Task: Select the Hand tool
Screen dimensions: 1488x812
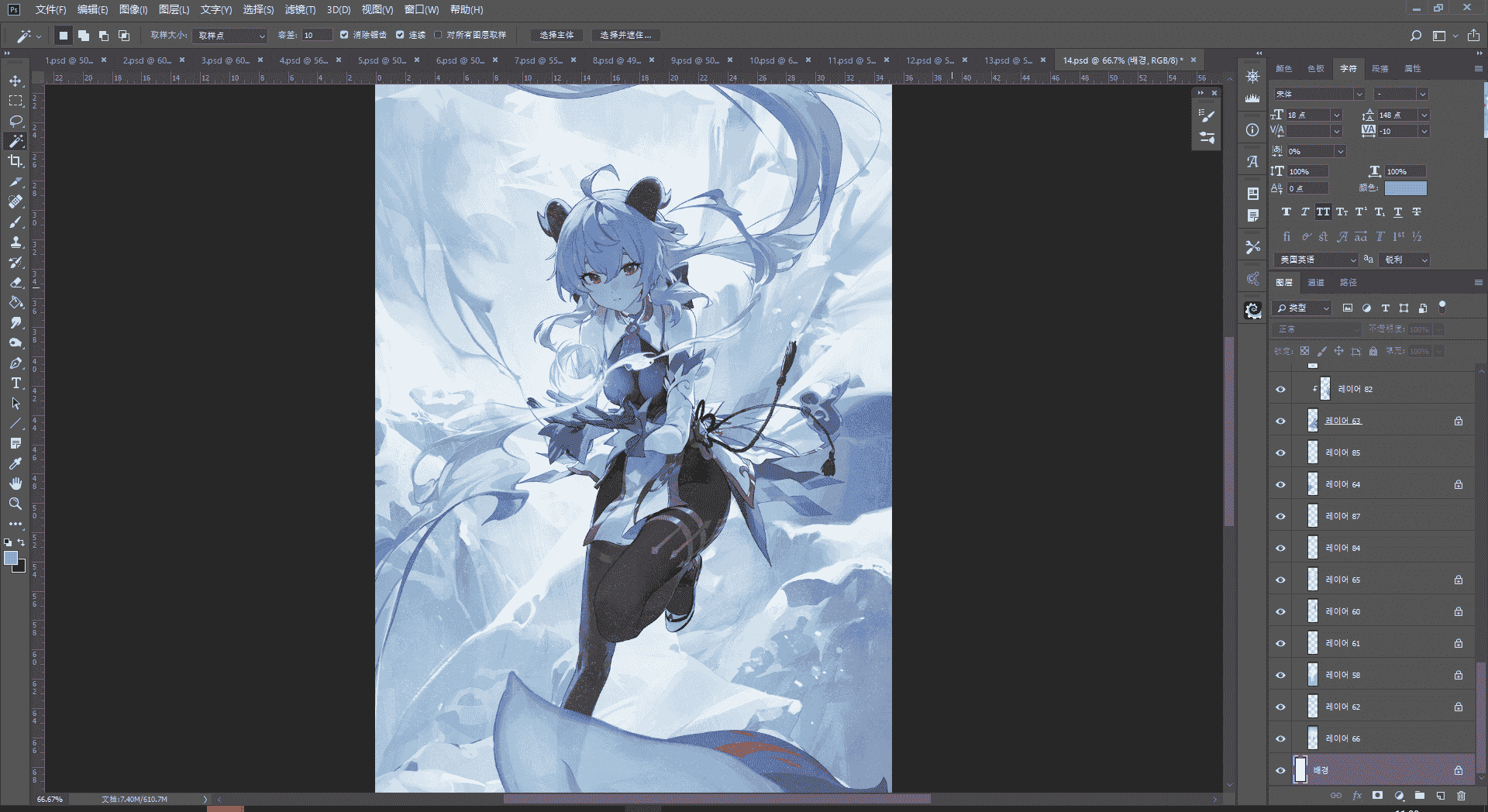Action: pyautogui.click(x=15, y=483)
